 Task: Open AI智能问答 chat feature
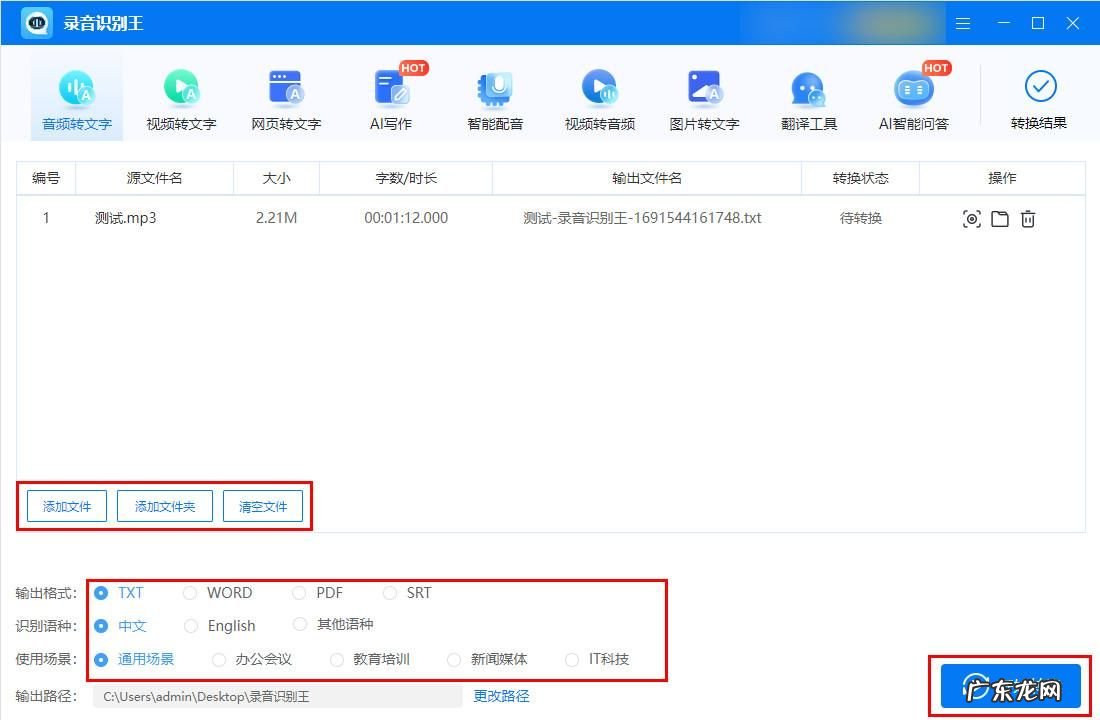click(913, 100)
